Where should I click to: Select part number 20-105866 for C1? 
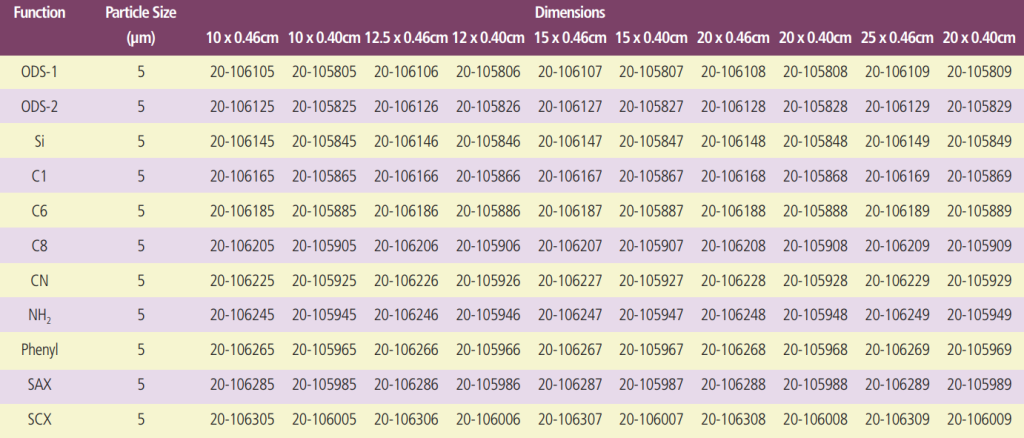(x=487, y=176)
